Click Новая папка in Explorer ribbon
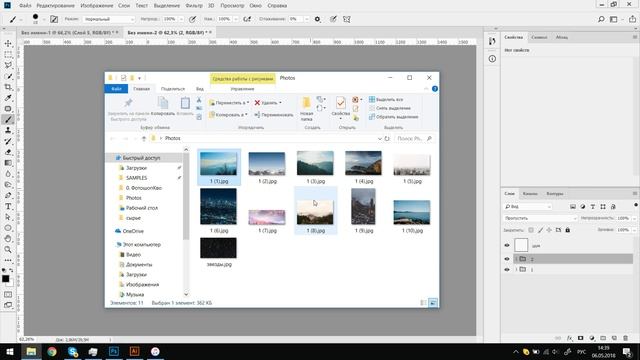The height and width of the screenshot is (360, 640). point(307,109)
